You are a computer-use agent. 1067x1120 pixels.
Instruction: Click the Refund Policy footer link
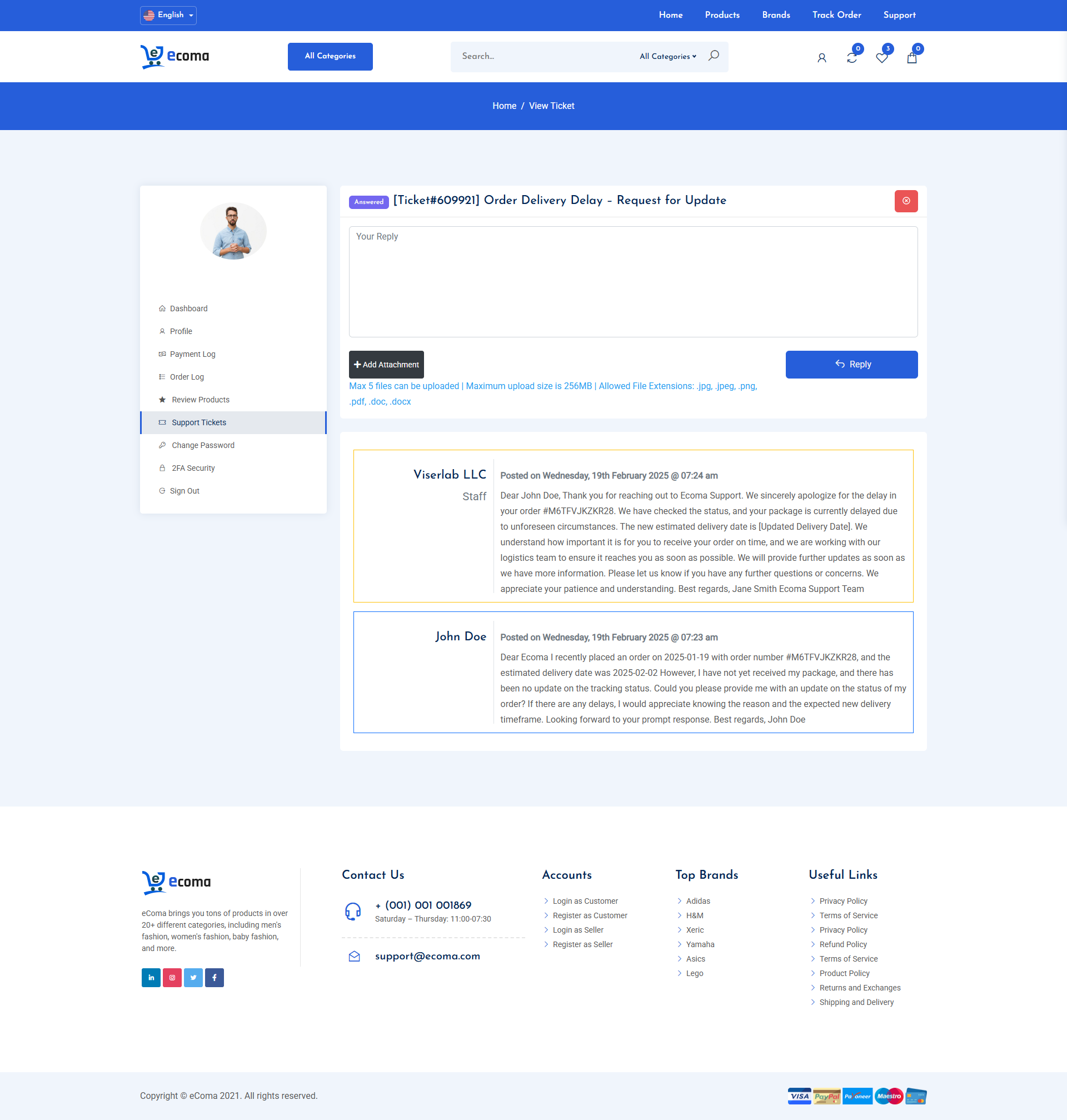(x=842, y=944)
